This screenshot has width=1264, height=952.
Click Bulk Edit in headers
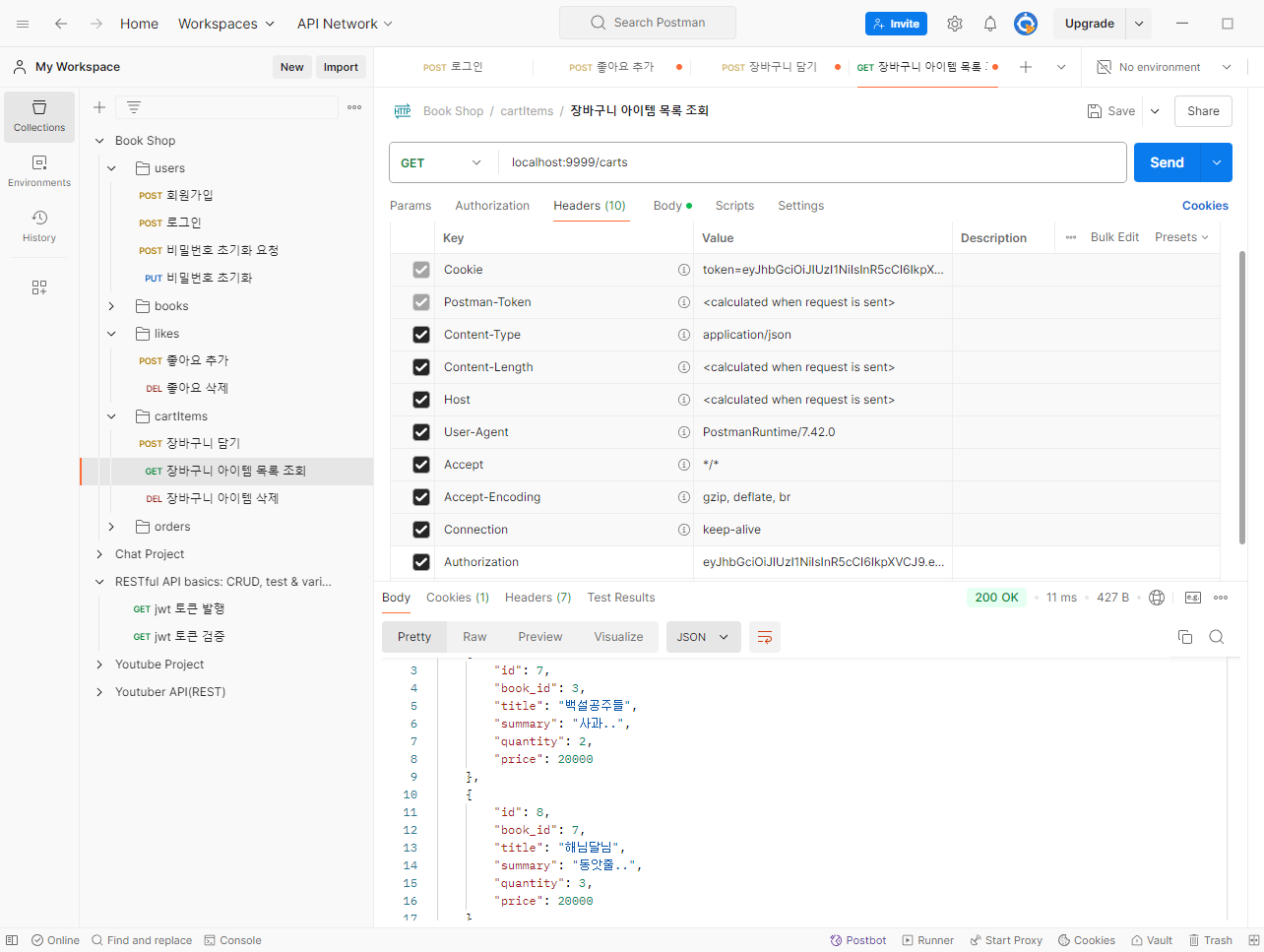(1114, 237)
